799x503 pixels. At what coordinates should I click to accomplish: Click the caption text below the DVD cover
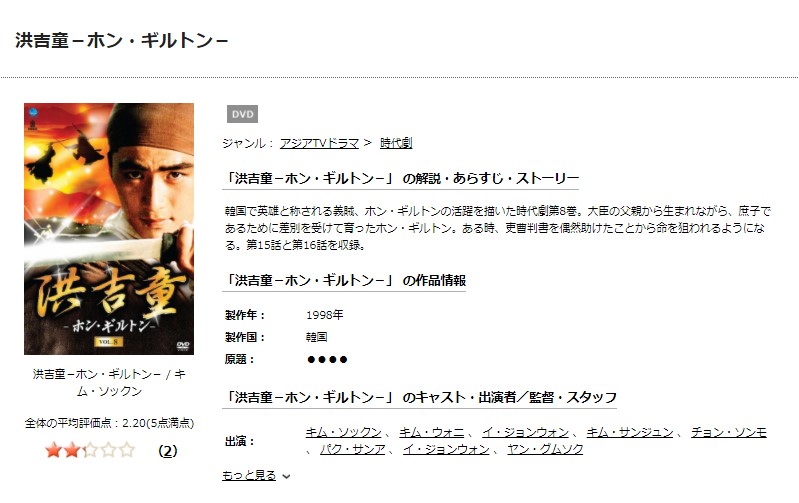point(109,383)
